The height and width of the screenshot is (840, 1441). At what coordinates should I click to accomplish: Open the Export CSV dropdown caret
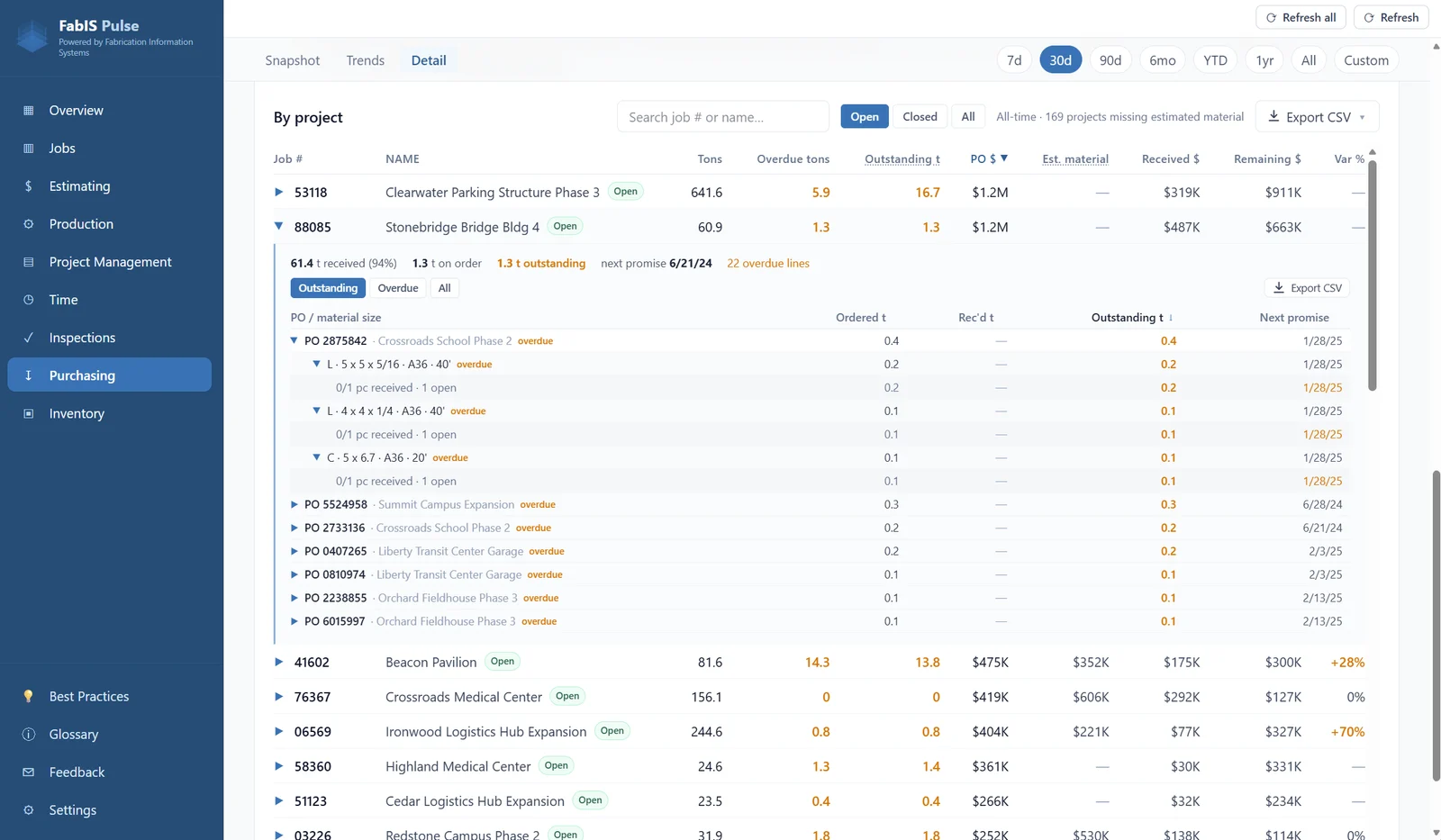(x=1362, y=117)
